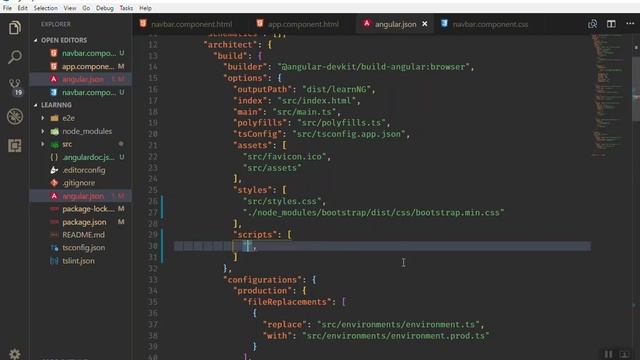Open the Go menu
The image size is (640, 360).
click(86, 8)
